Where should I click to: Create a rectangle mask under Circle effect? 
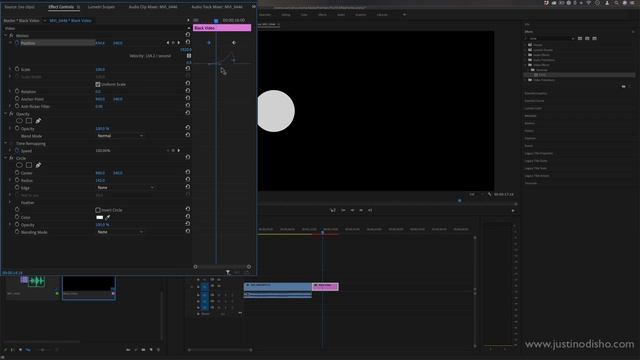29,165
